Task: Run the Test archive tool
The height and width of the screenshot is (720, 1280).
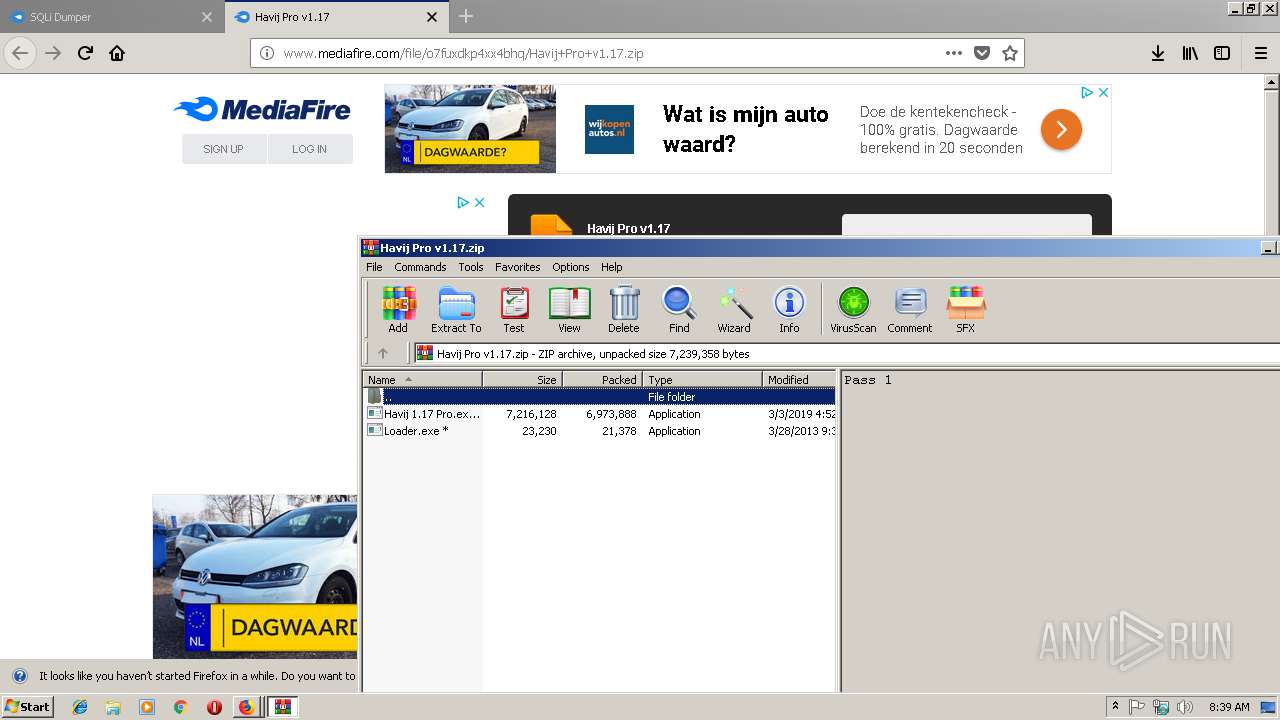Action: tap(514, 309)
